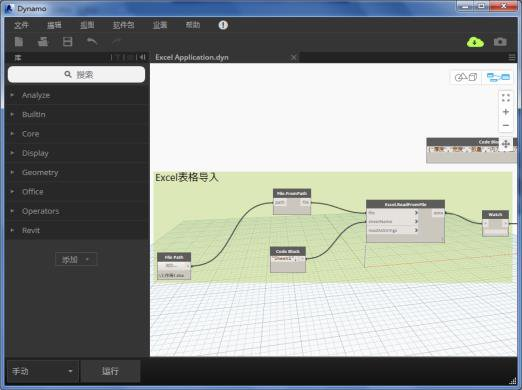The image size is (522, 390).
Task: Expand the Operators library category
Action: [x=77, y=211]
